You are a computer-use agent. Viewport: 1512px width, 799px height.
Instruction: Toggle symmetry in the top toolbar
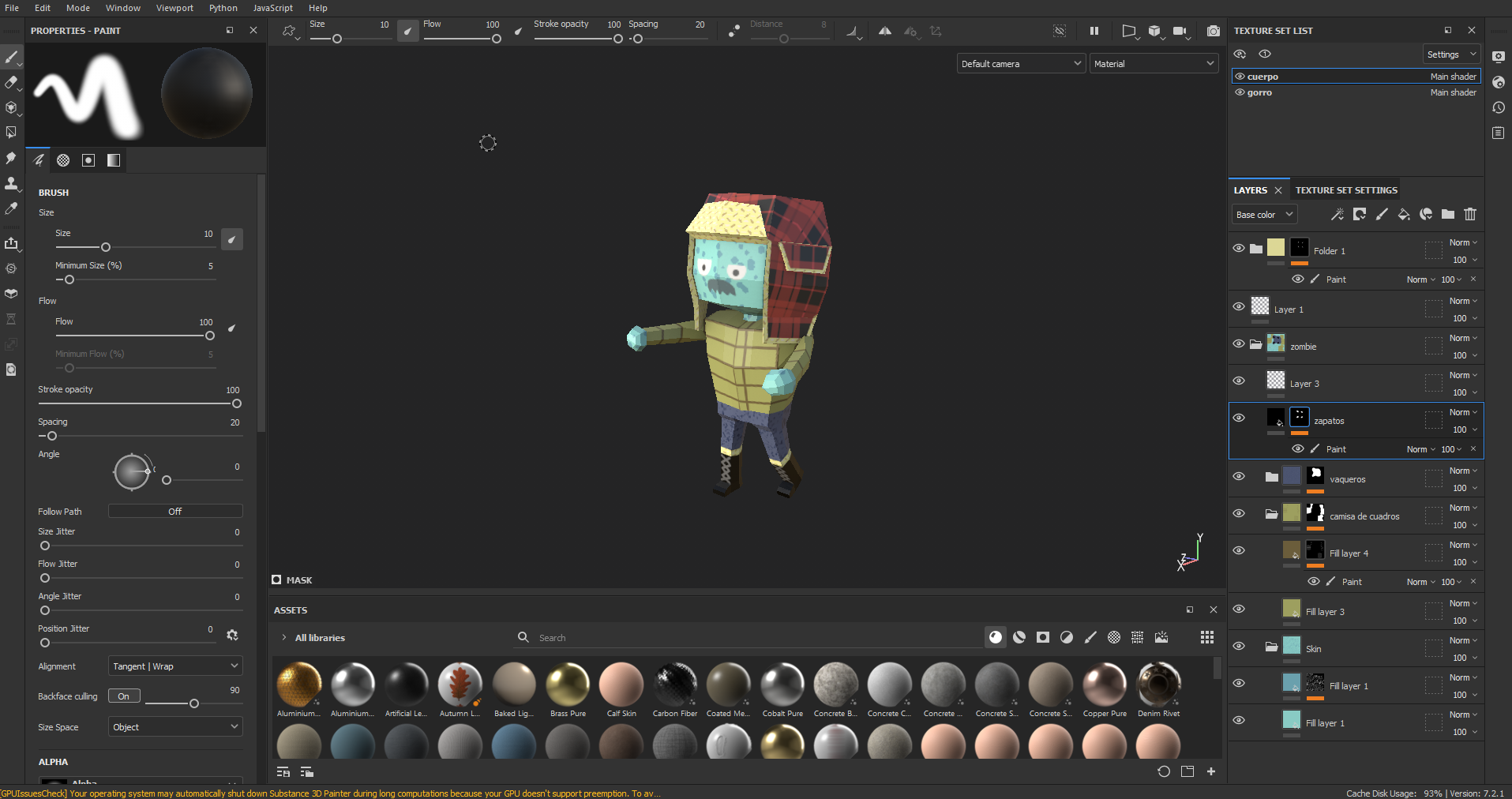pos(885,31)
